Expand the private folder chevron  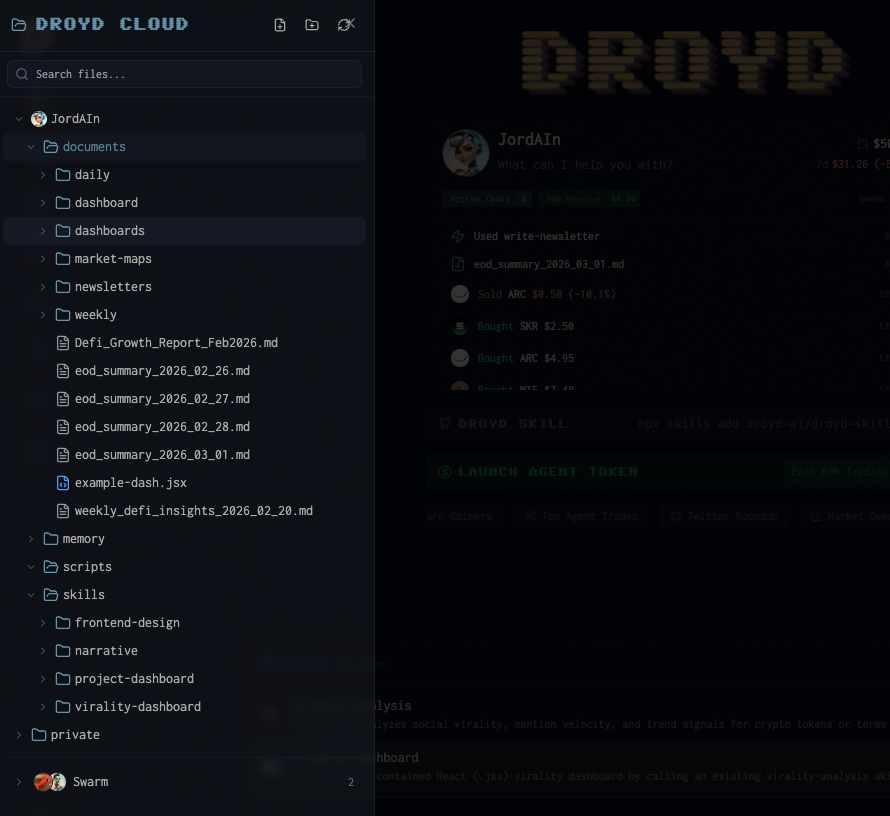point(19,735)
